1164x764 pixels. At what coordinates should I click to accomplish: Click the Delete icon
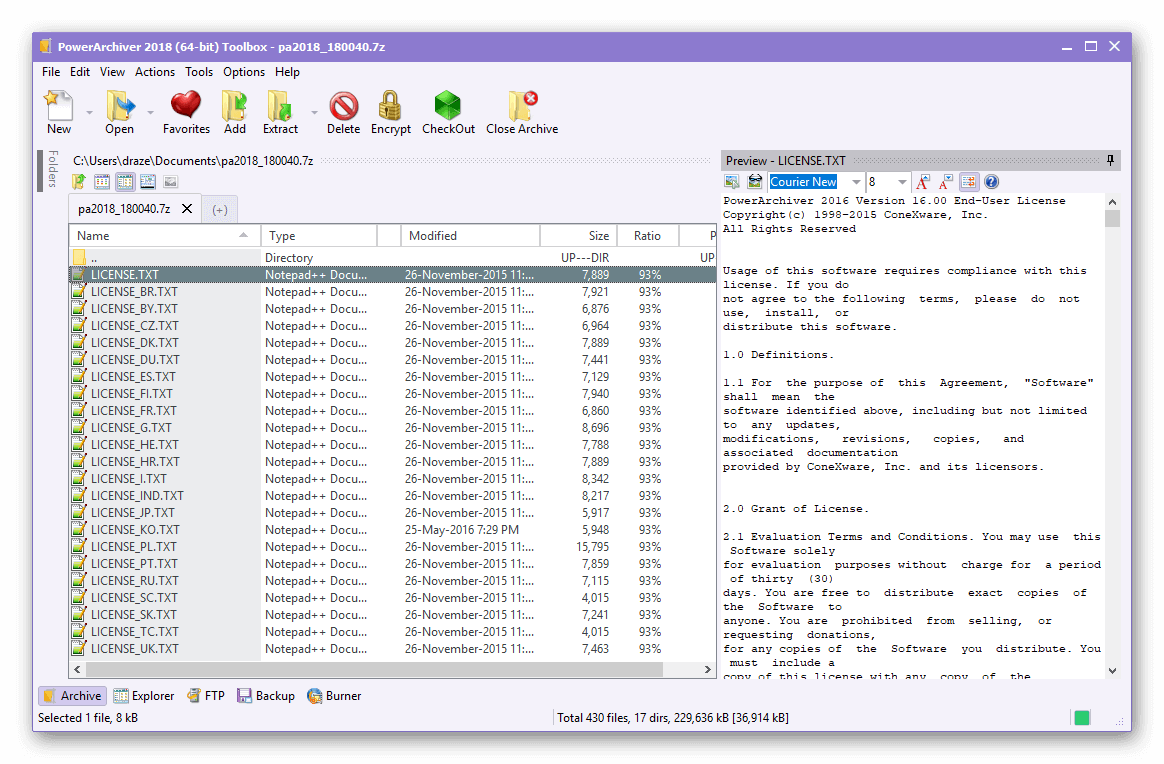344,106
